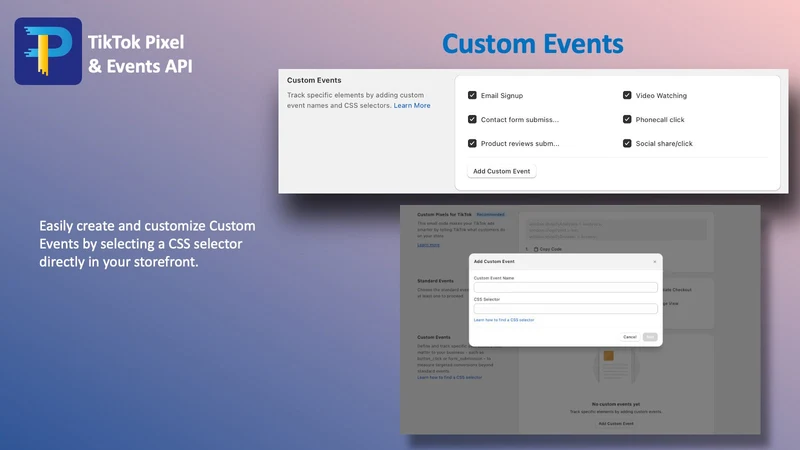Toggle the Phonecall click checkbox
Viewport: 800px width, 450px height.
pyautogui.click(x=627, y=119)
